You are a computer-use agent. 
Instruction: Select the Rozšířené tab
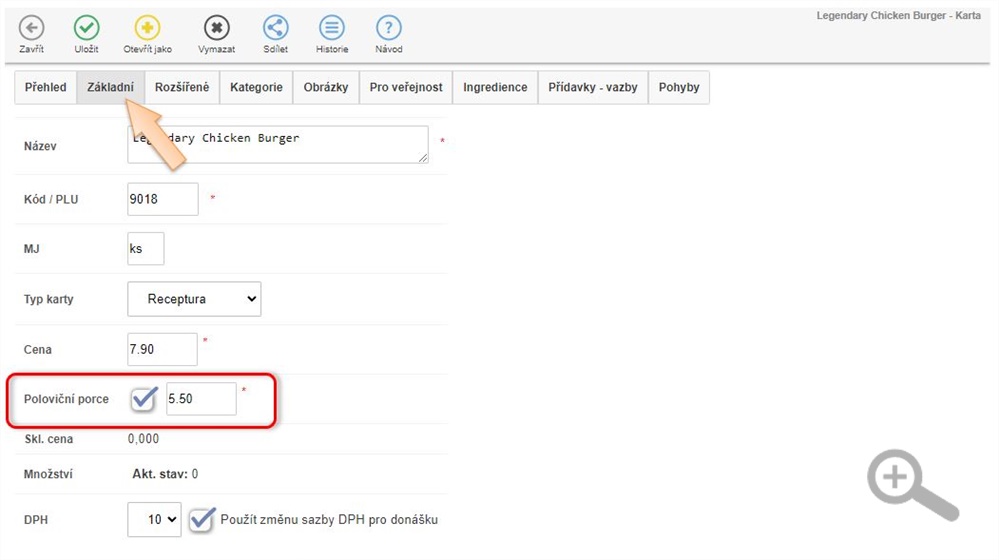182,88
